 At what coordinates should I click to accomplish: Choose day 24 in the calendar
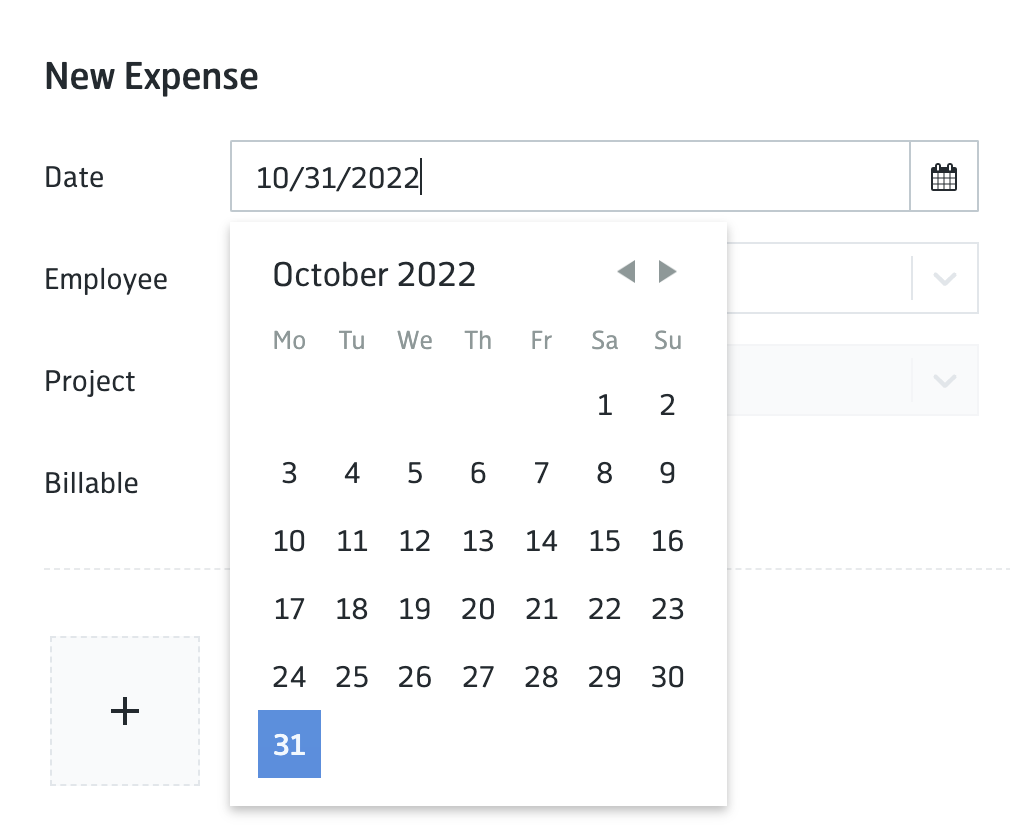click(x=289, y=677)
